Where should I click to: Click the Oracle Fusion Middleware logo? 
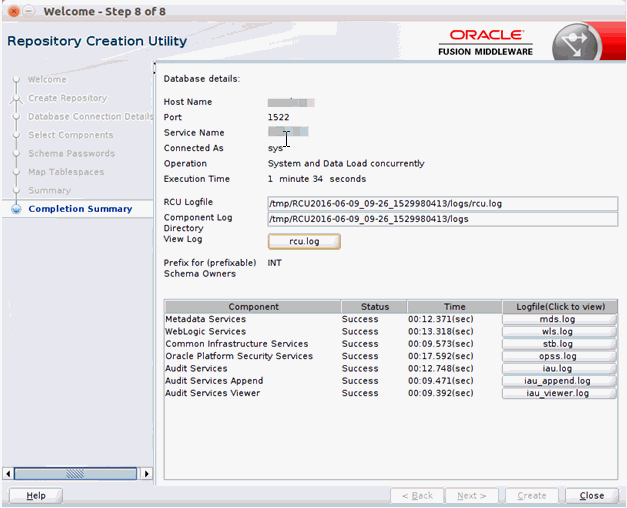pyautogui.click(x=486, y=43)
